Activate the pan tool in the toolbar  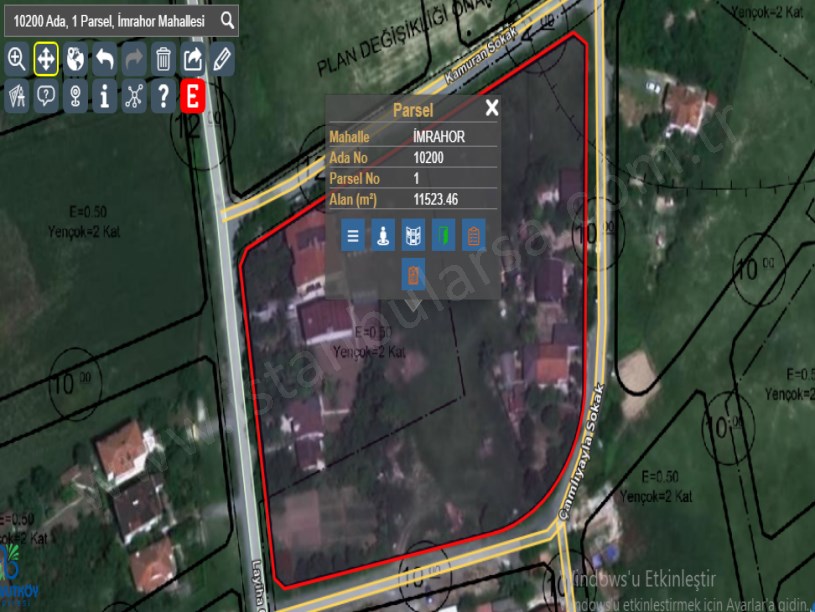pos(47,60)
